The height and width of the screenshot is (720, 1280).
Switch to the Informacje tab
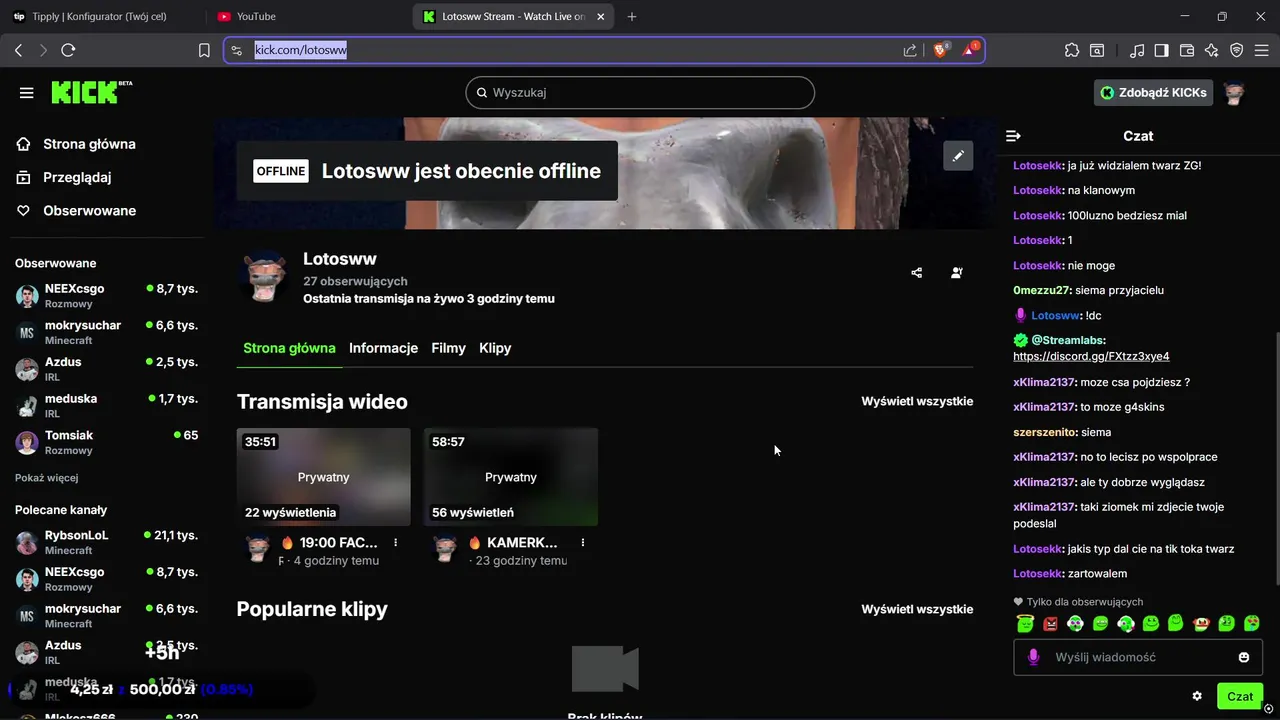point(383,348)
